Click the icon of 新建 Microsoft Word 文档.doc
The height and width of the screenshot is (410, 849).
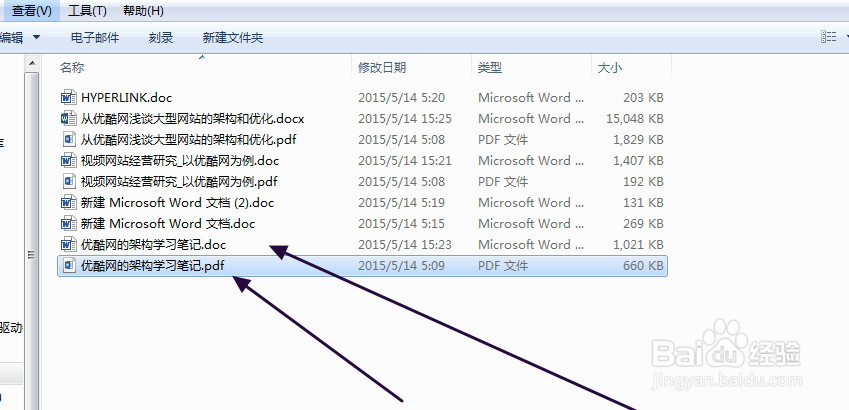(68, 224)
